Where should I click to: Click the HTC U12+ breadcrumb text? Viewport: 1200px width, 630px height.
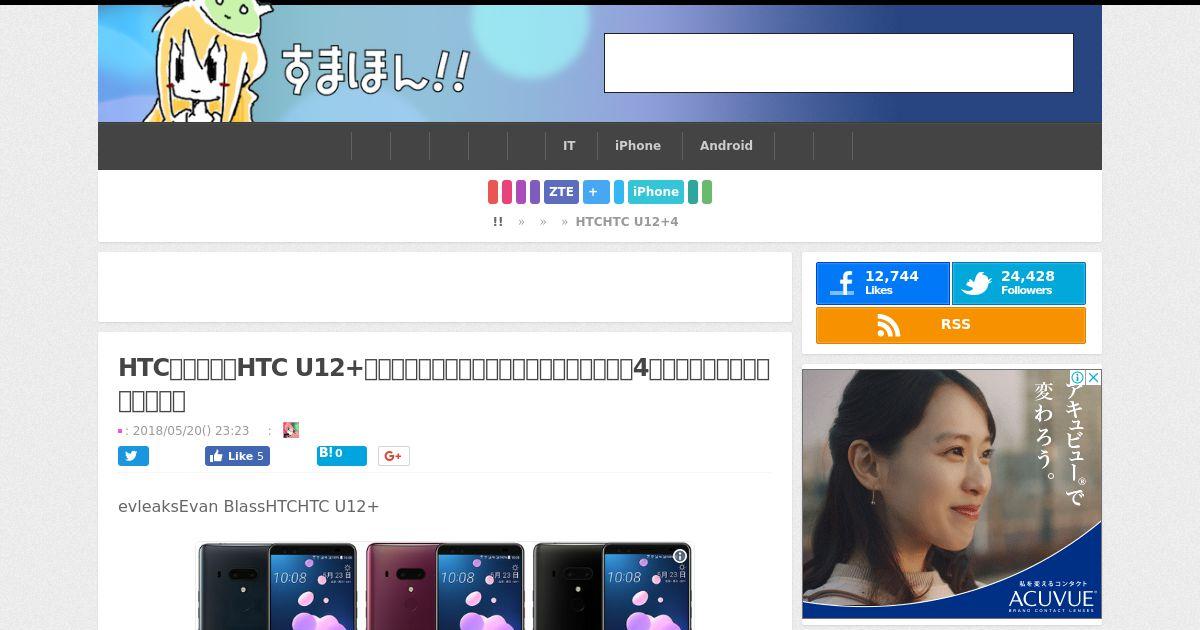(x=627, y=222)
